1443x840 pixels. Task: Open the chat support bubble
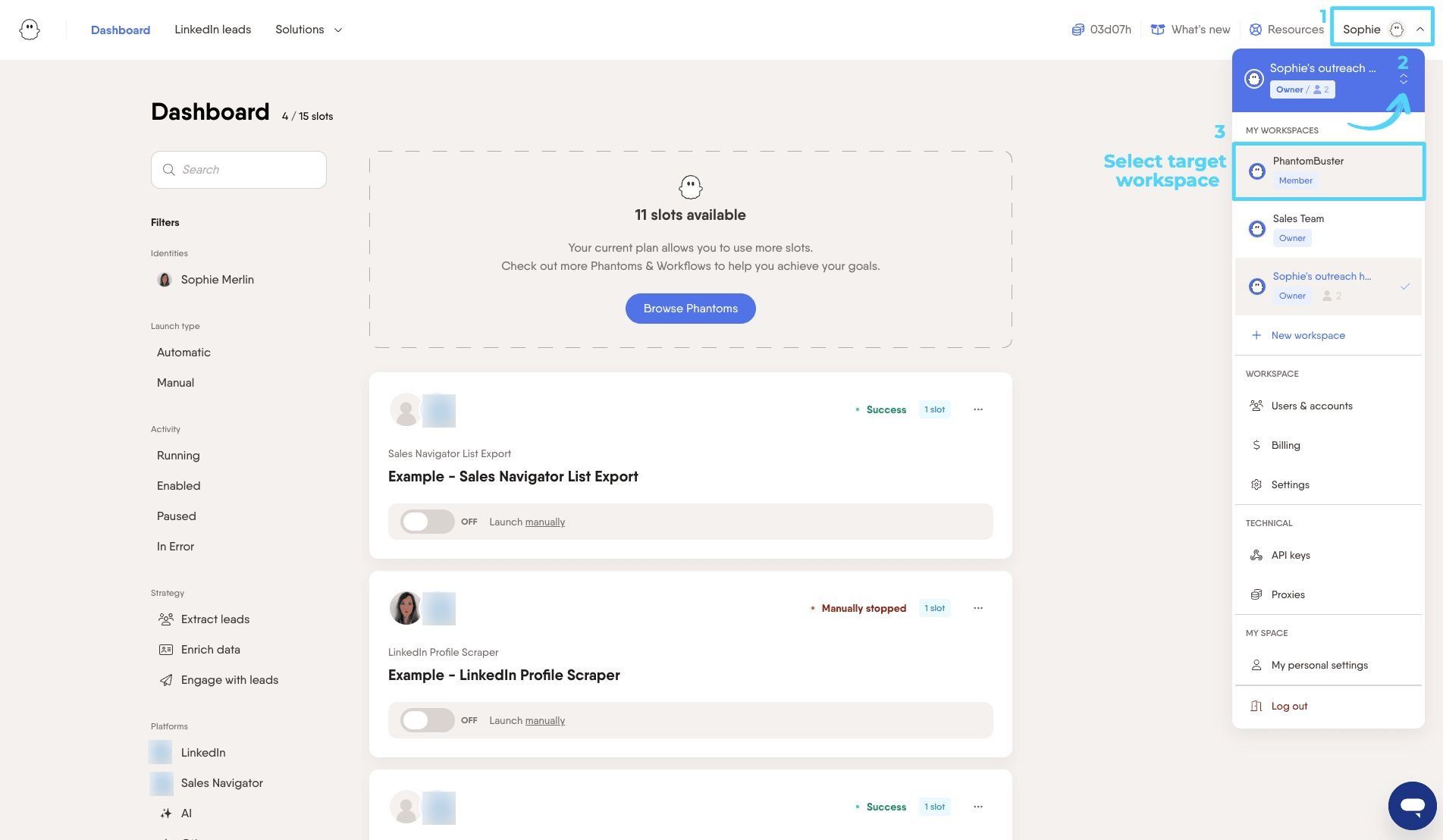(1412, 806)
